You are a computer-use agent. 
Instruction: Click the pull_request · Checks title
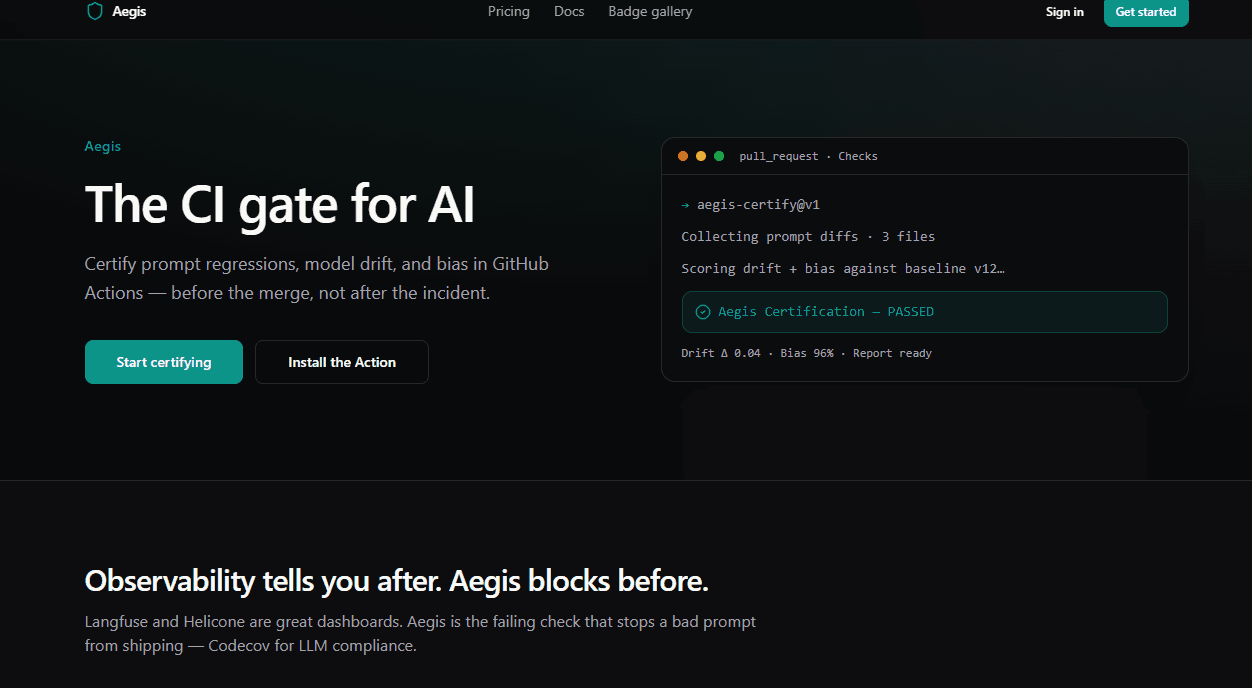(x=808, y=156)
